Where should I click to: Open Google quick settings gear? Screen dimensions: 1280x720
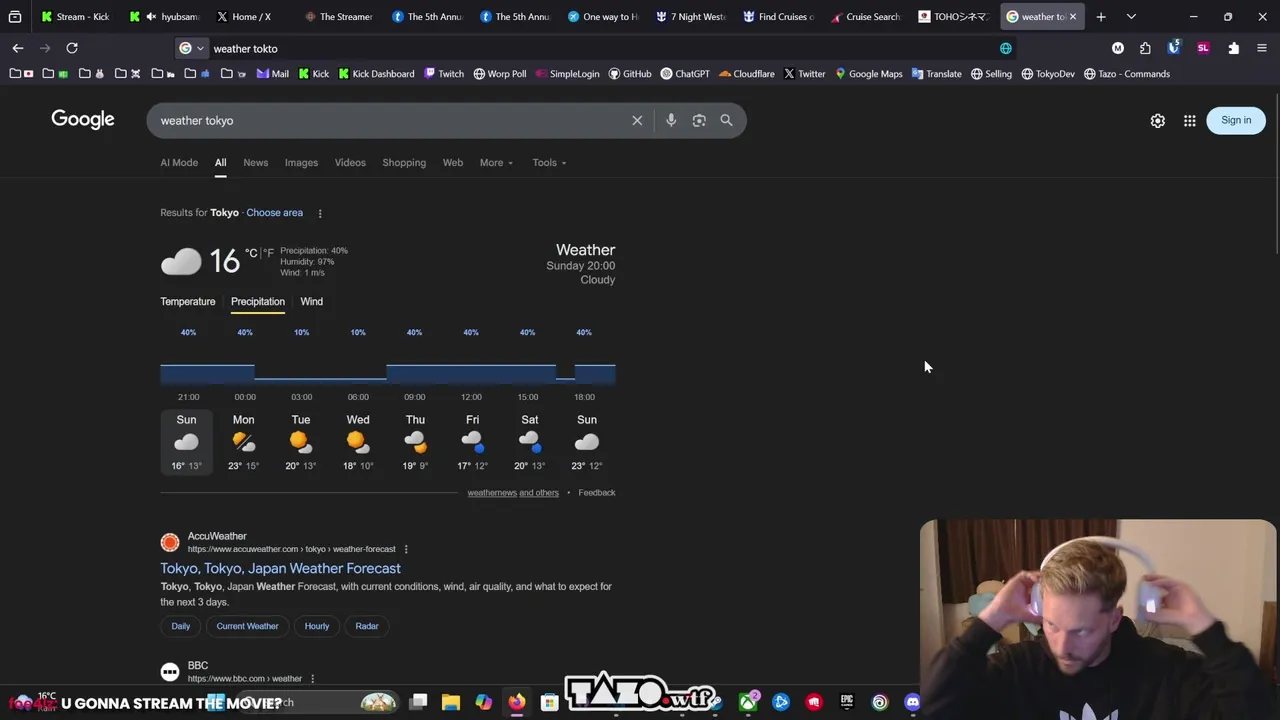[1157, 120]
